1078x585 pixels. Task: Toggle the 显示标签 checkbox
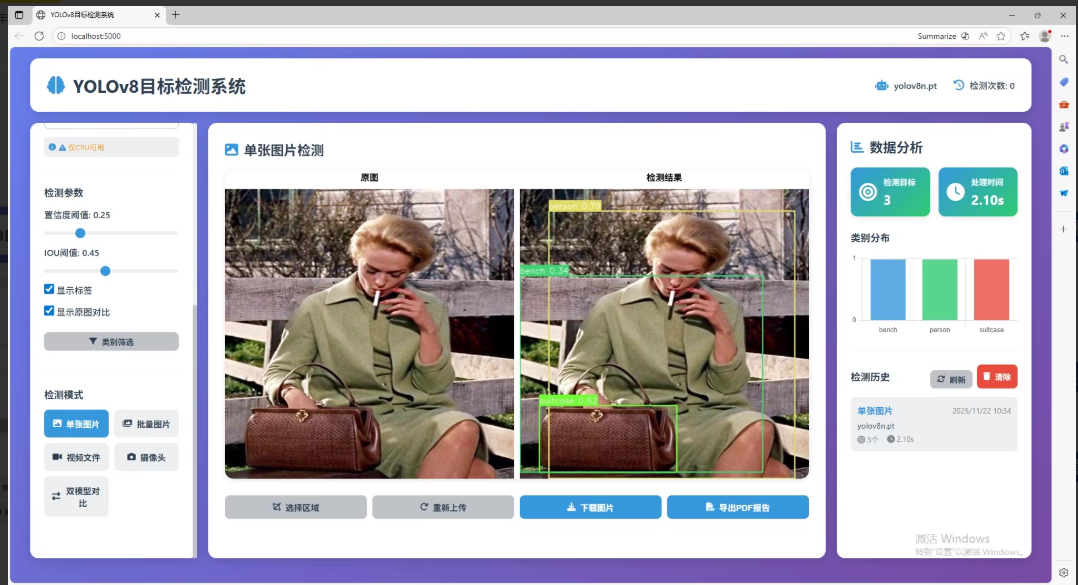49,289
